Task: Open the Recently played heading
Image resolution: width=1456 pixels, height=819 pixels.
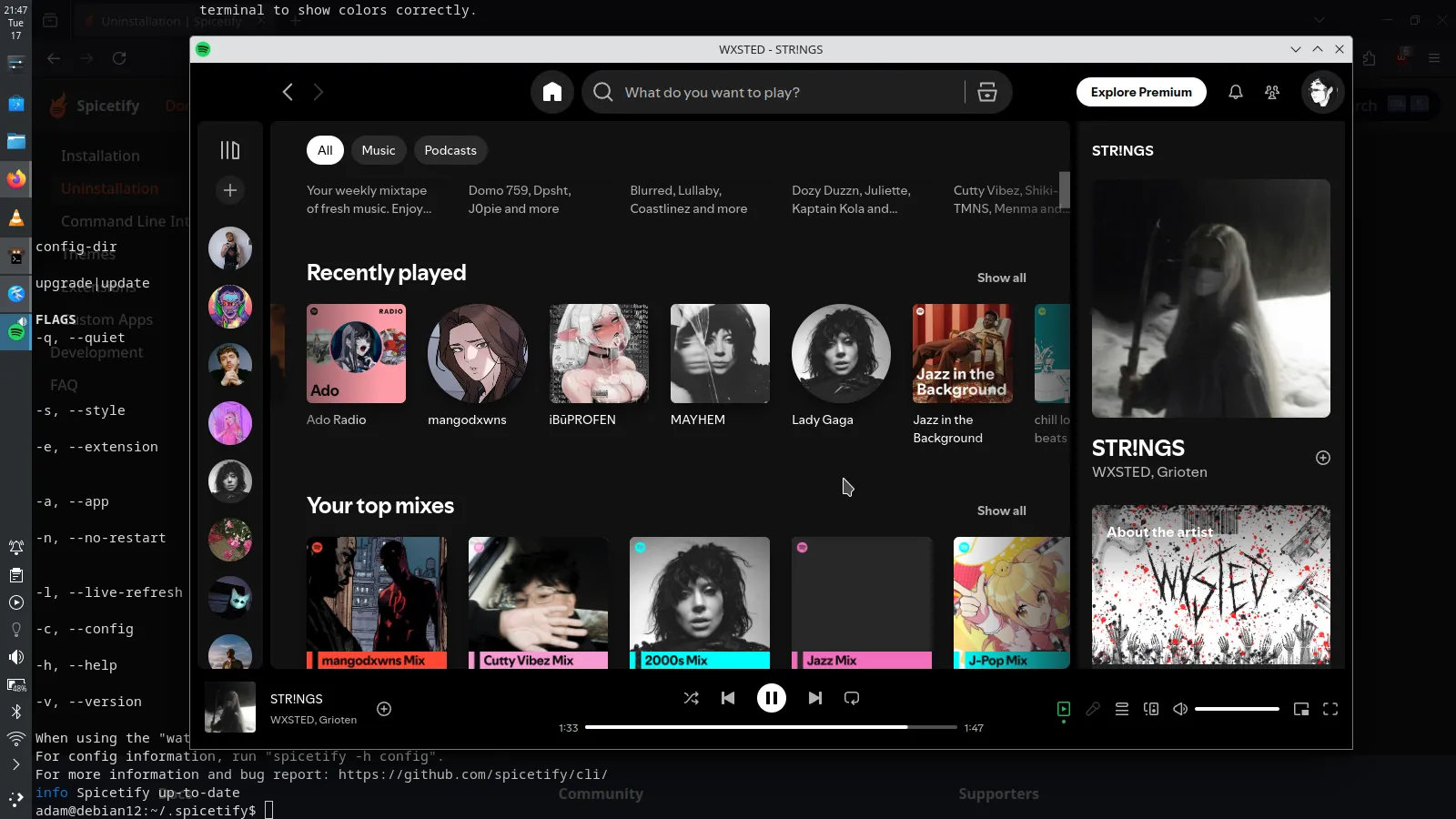Action: [386, 273]
